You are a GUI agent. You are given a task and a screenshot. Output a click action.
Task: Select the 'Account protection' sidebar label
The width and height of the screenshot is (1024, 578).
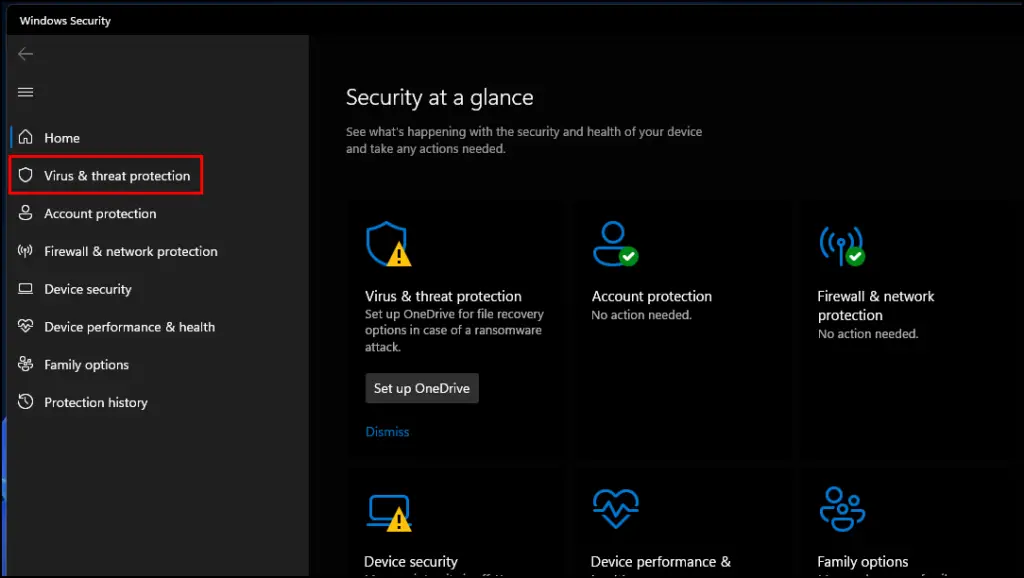[101, 214]
